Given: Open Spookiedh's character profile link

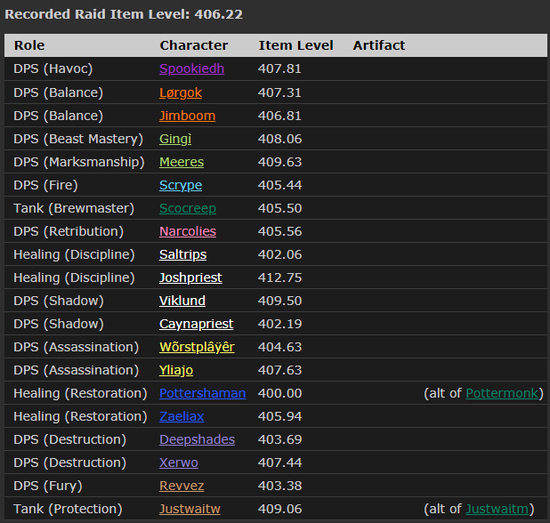Looking at the screenshot, I should 192,69.
